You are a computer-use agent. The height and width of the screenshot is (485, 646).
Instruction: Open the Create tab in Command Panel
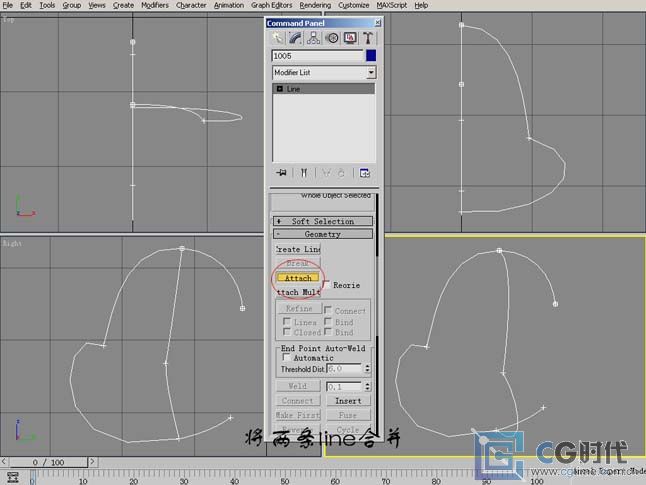(277, 38)
